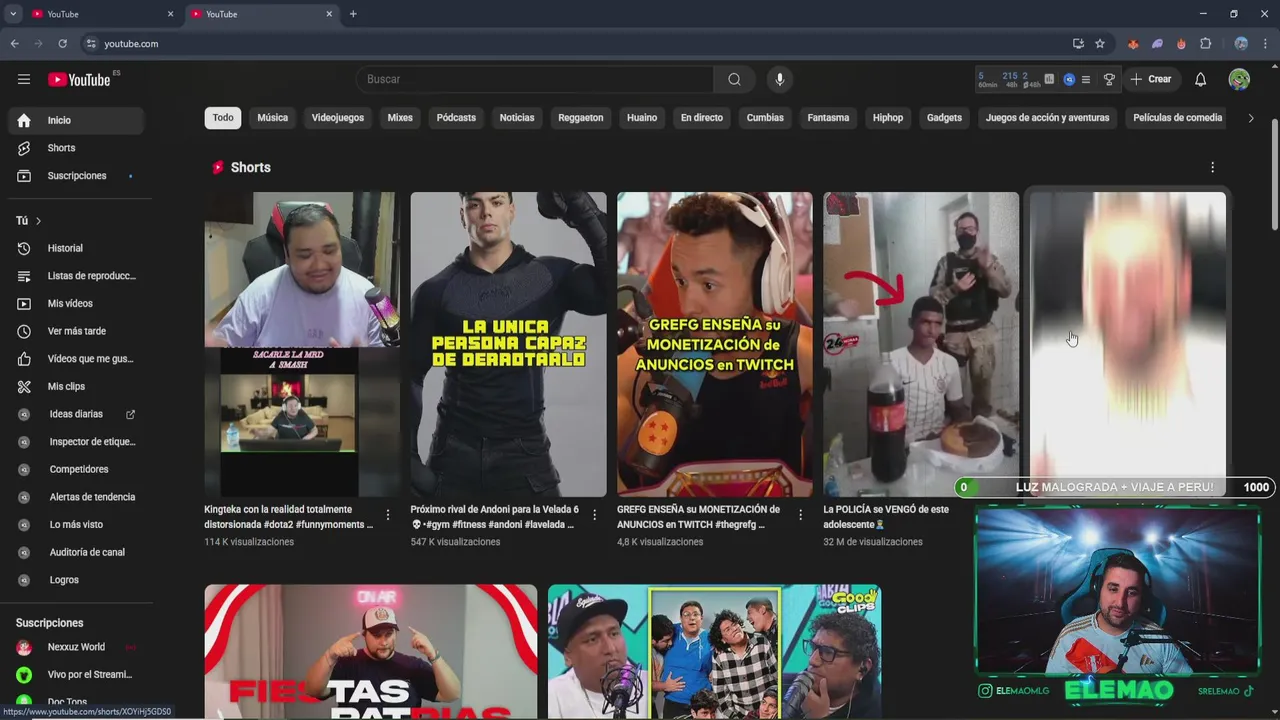The width and height of the screenshot is (1280, 720).
Task: Open Competidores in the sidebar
Action: pos(76,469)
